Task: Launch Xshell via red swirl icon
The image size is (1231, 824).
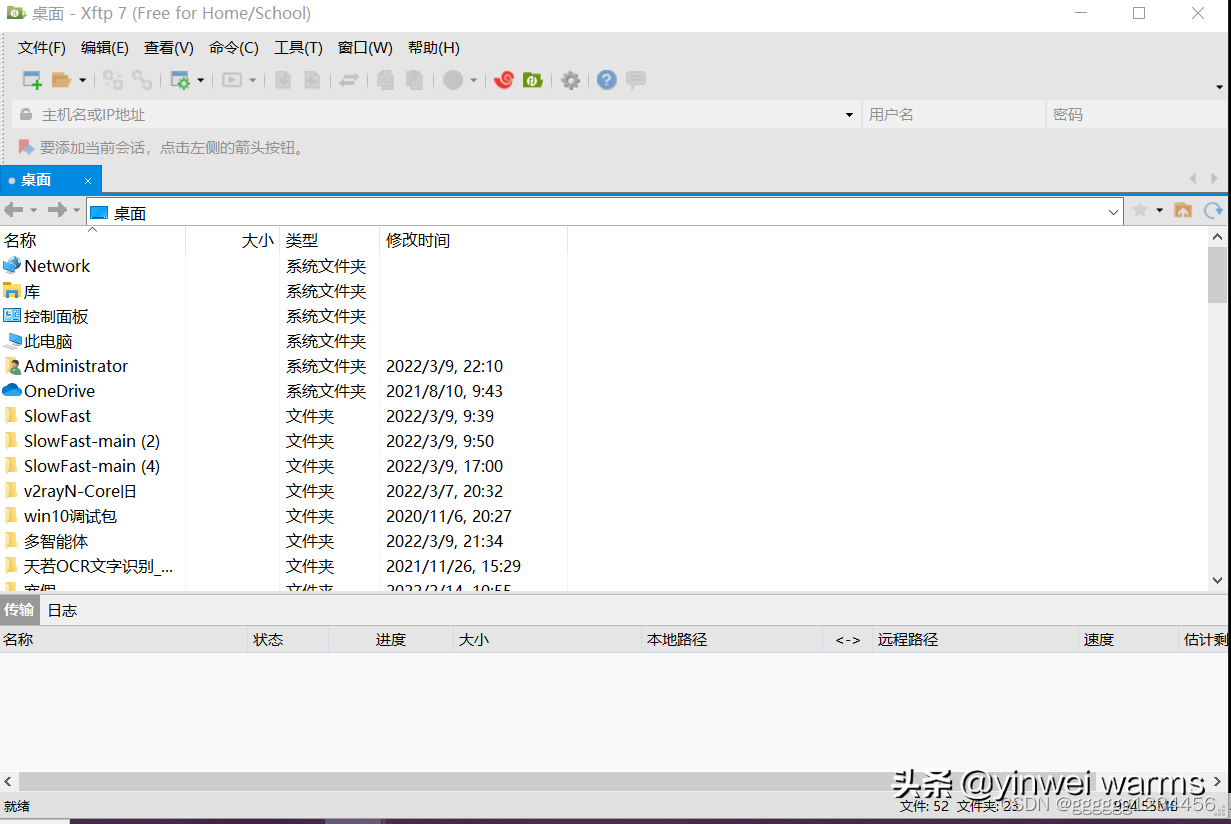Action: (504, 80)
